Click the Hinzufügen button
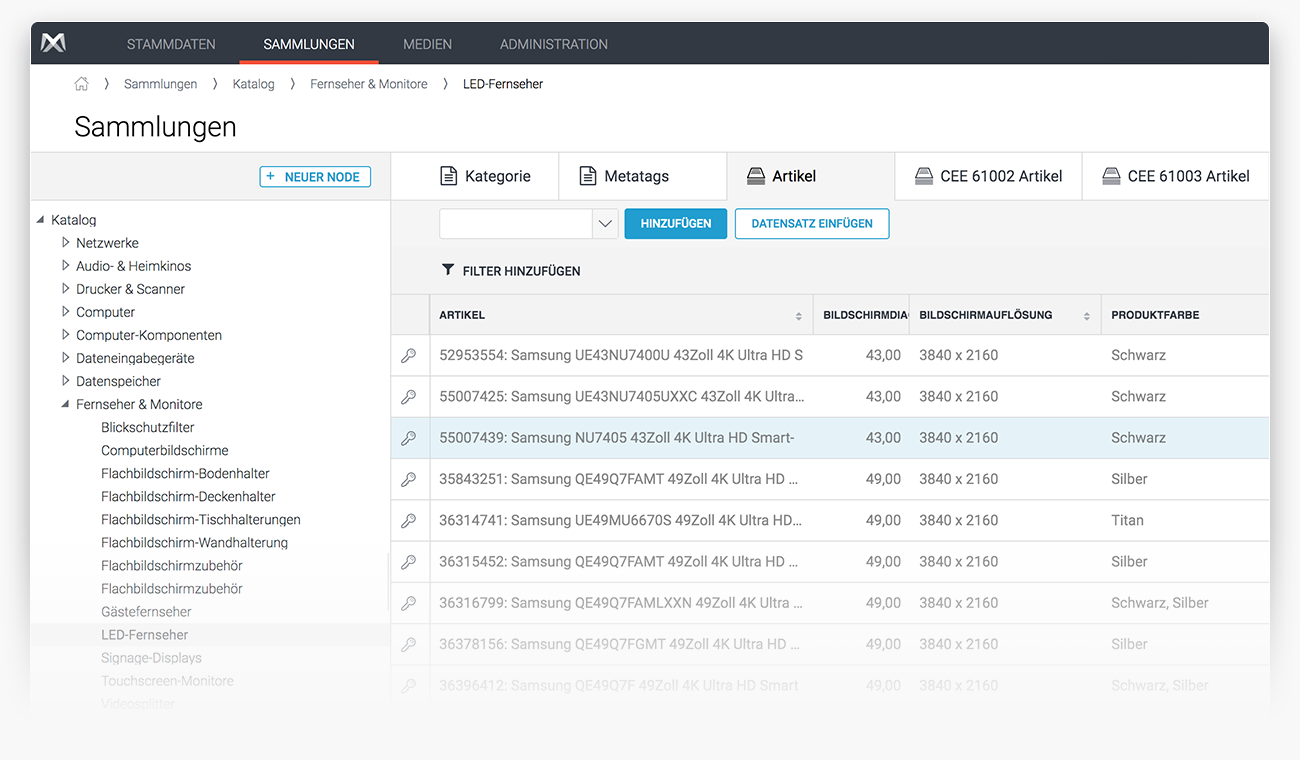 coord(675,224)
